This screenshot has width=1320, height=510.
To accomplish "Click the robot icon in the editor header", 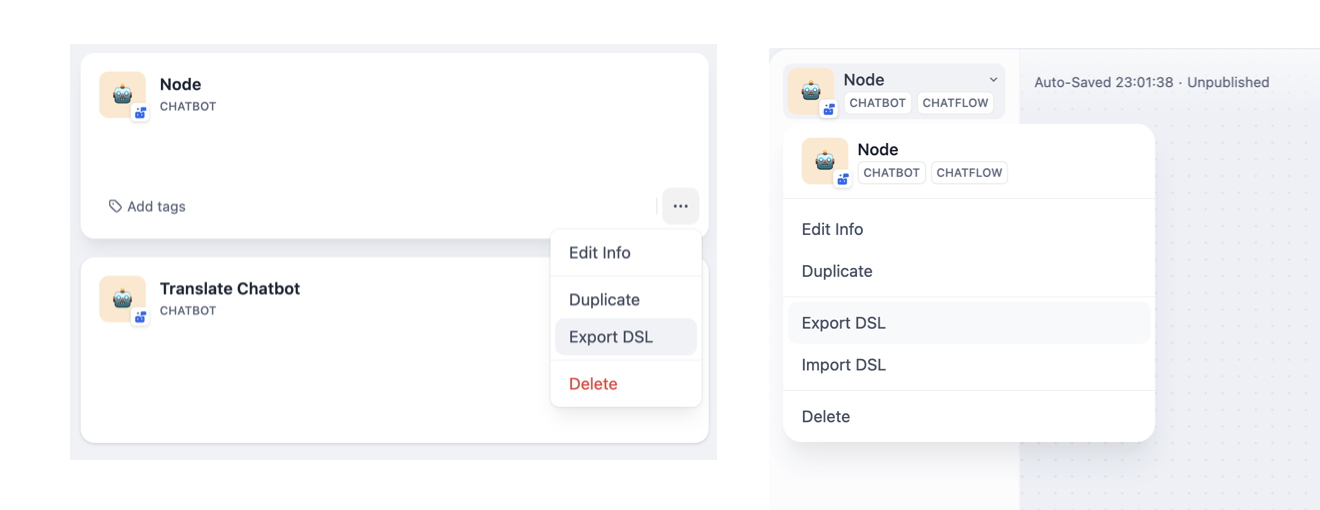I will click(x=809, y=90).
